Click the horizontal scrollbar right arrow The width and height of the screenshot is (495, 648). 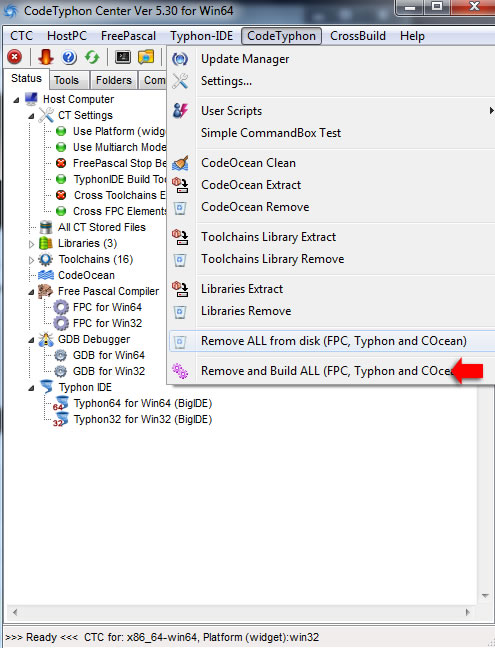coord(468,612)
